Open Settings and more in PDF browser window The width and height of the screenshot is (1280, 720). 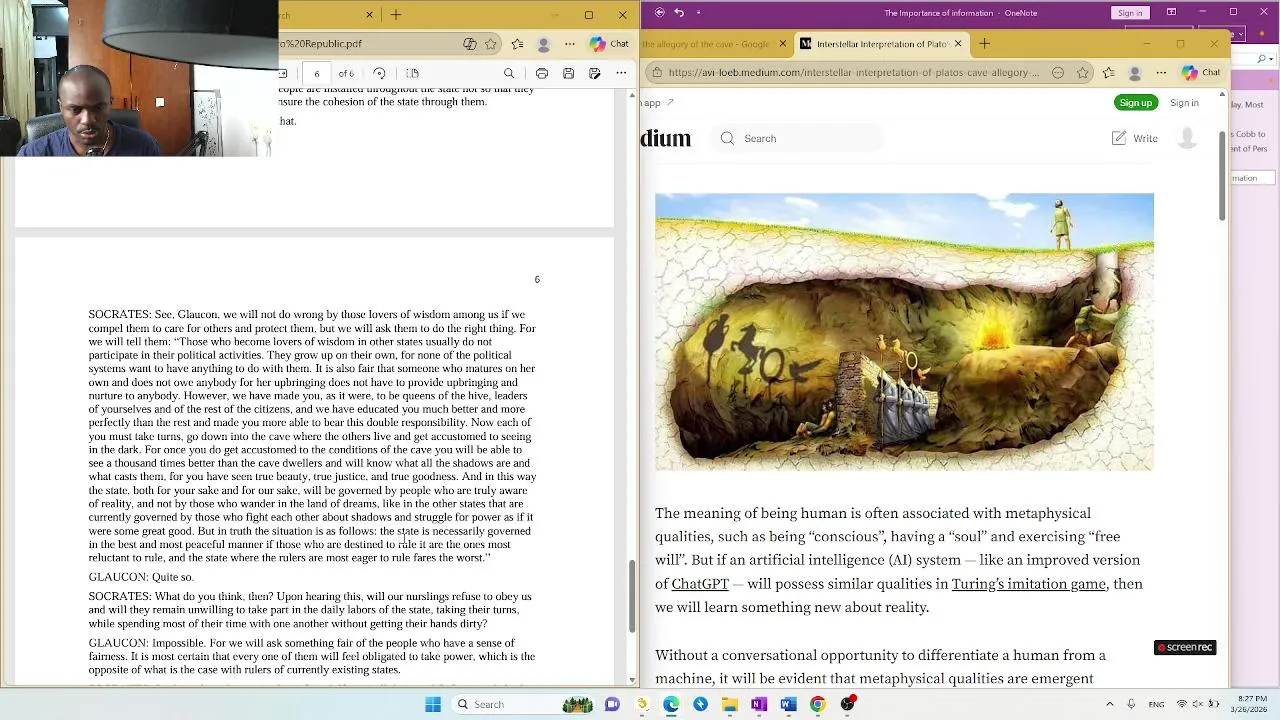[x=570, y=44]
